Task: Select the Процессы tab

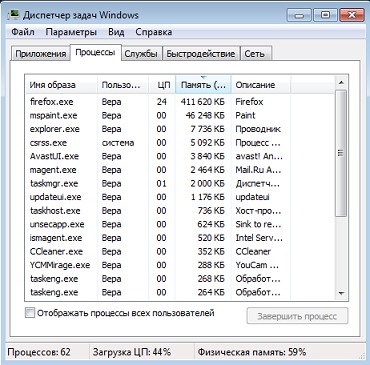Action: point(95,53)
